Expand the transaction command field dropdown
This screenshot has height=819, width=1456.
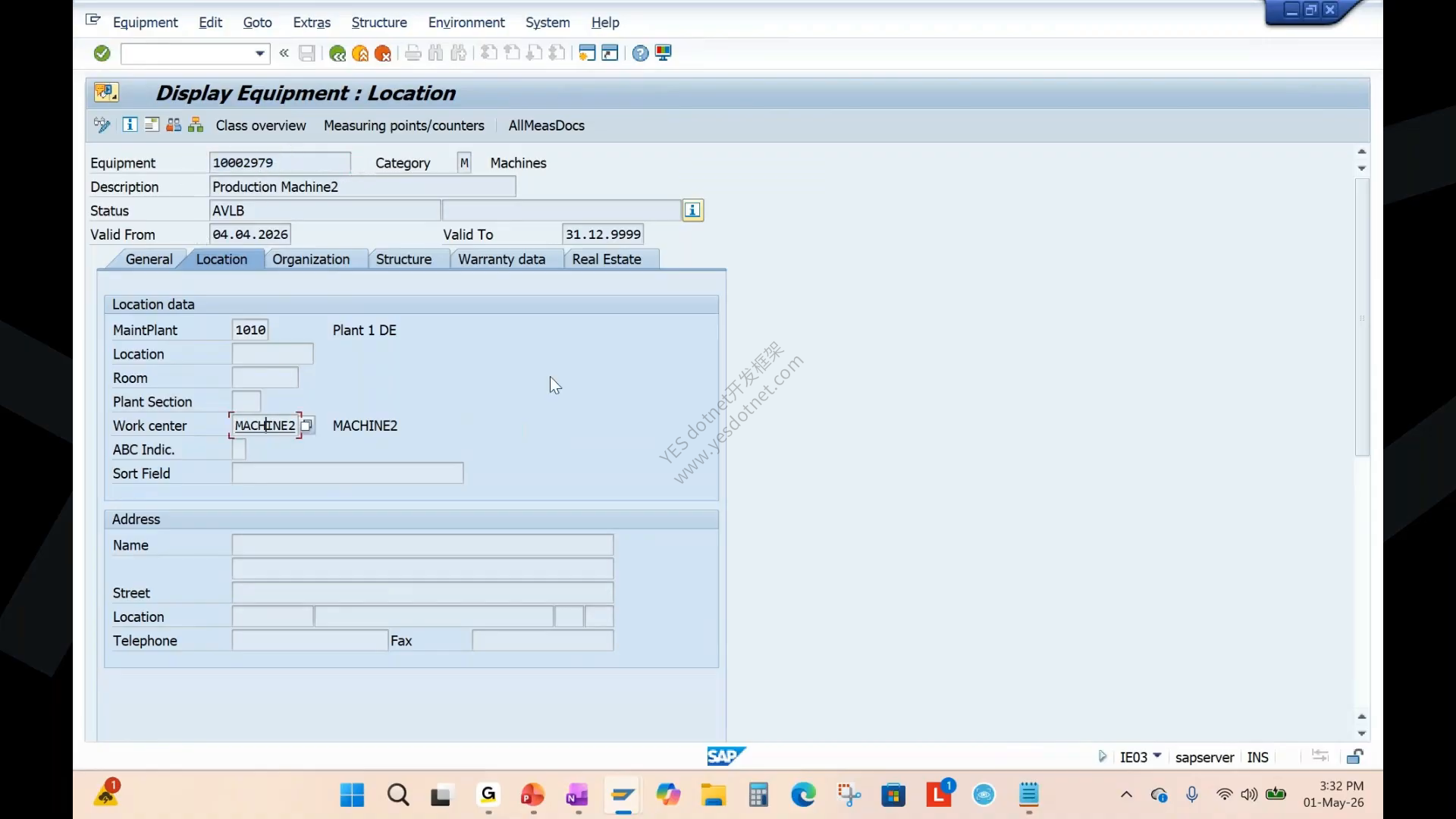pos(259,53)
